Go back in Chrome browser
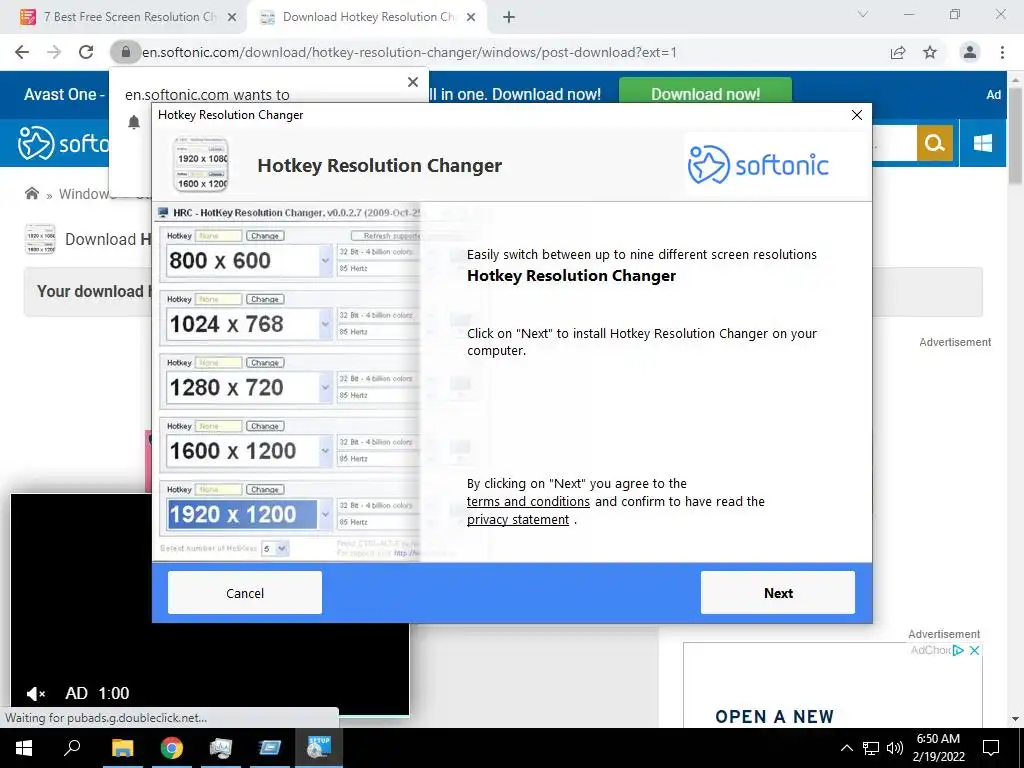This screenshot has height=768, width=1024. (x=22, y=52)
